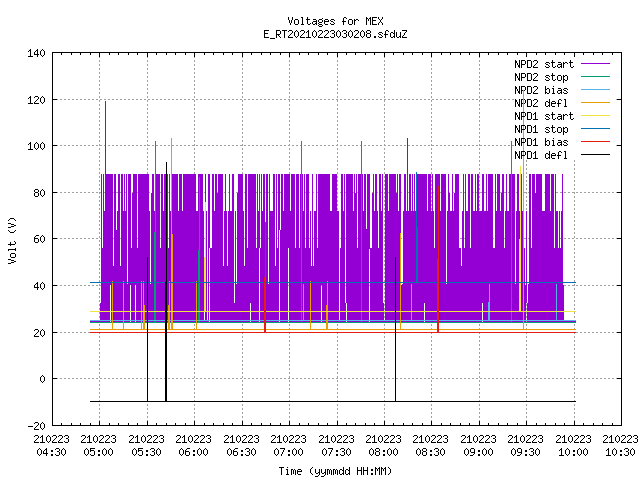Click the 'NPD2 bias' legend label
640x480 pixels.
pos(541,90)
